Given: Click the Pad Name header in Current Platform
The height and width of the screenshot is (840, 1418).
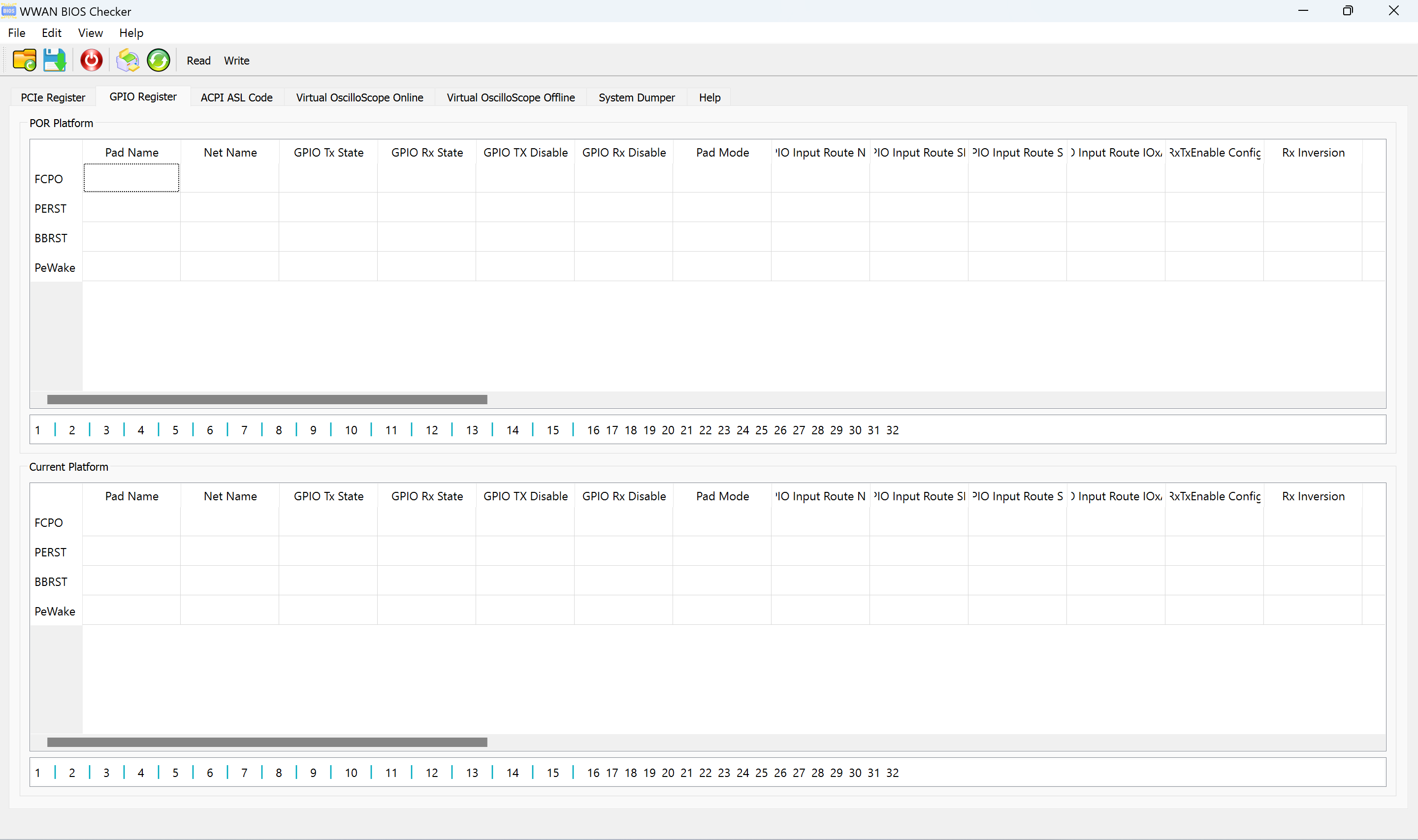Looking at the screenshot, I should pos(131,496).
